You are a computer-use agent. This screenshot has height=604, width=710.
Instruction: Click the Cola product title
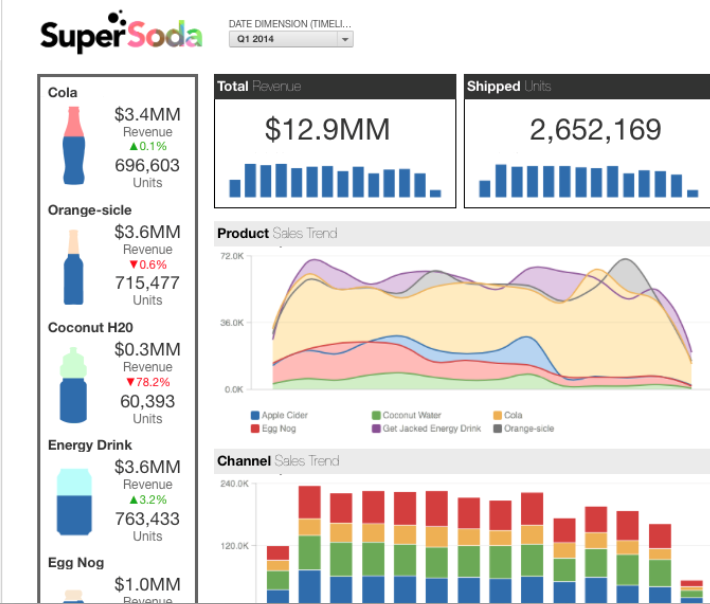(62, 93)
